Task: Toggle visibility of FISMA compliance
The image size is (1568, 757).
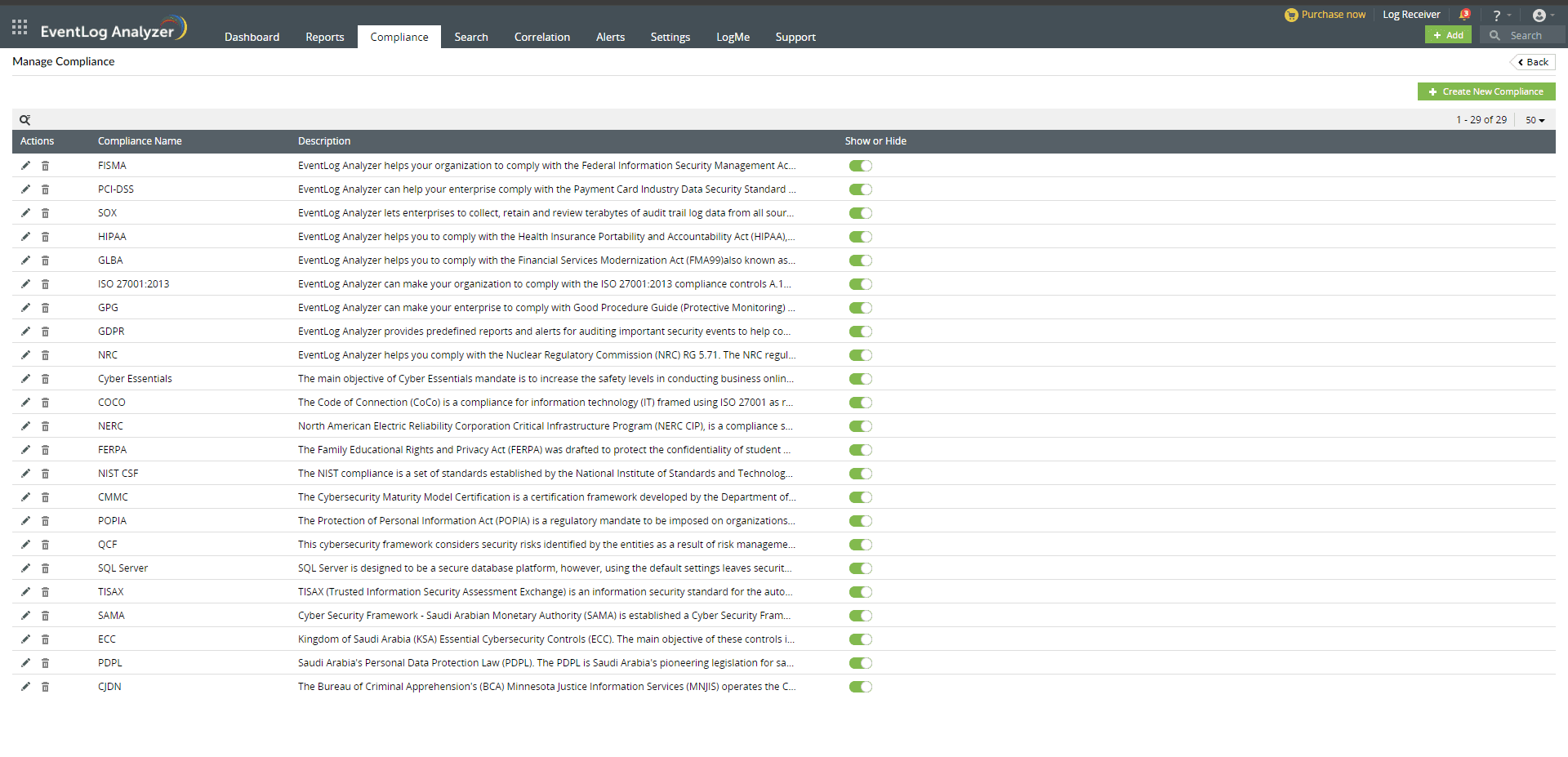Action: (x=861, y=166)
